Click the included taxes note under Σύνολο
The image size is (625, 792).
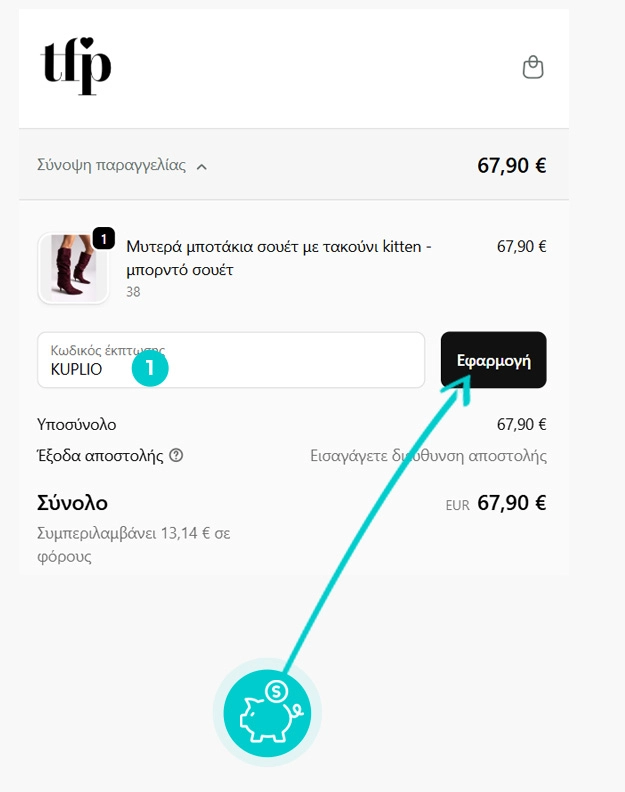coord(133,545)
